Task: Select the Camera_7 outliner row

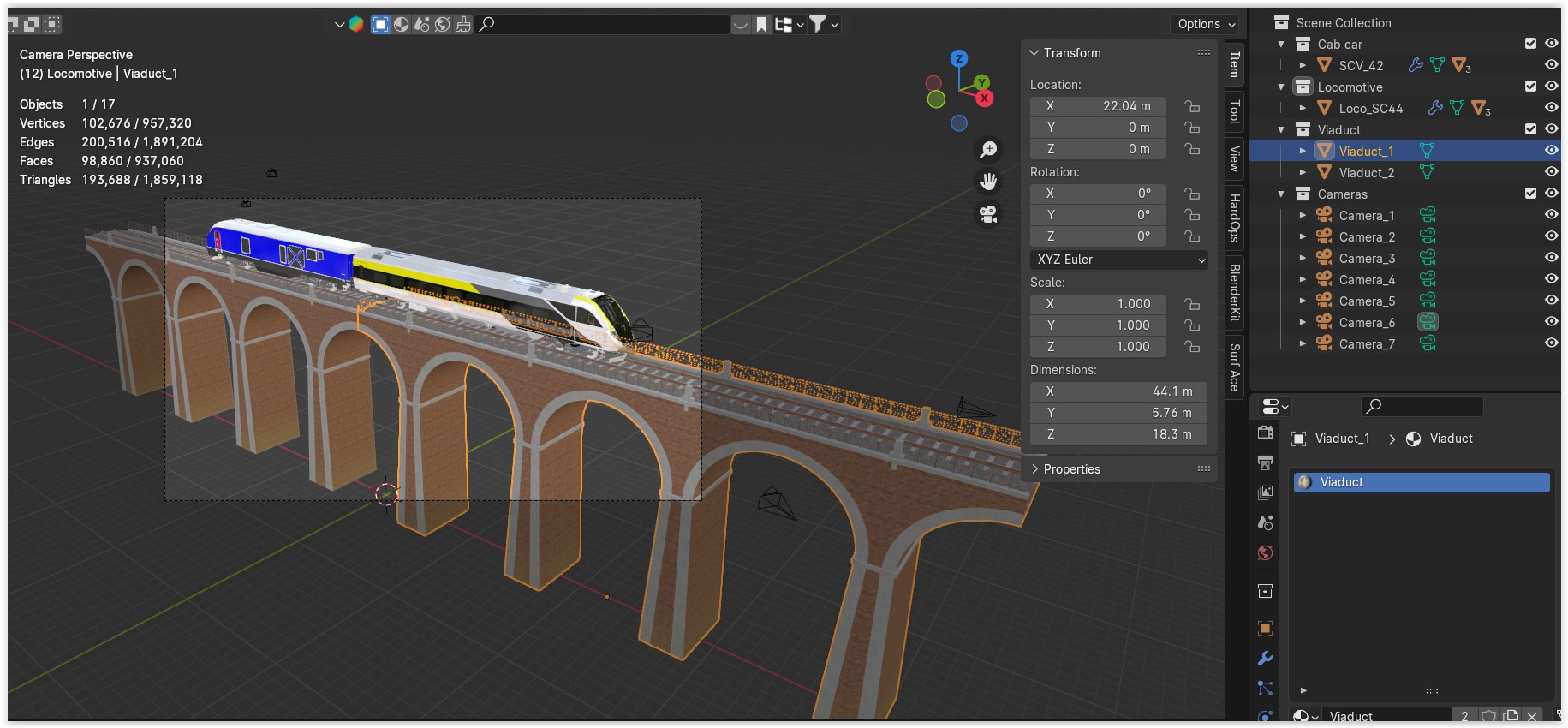Action: point(1404,343)
